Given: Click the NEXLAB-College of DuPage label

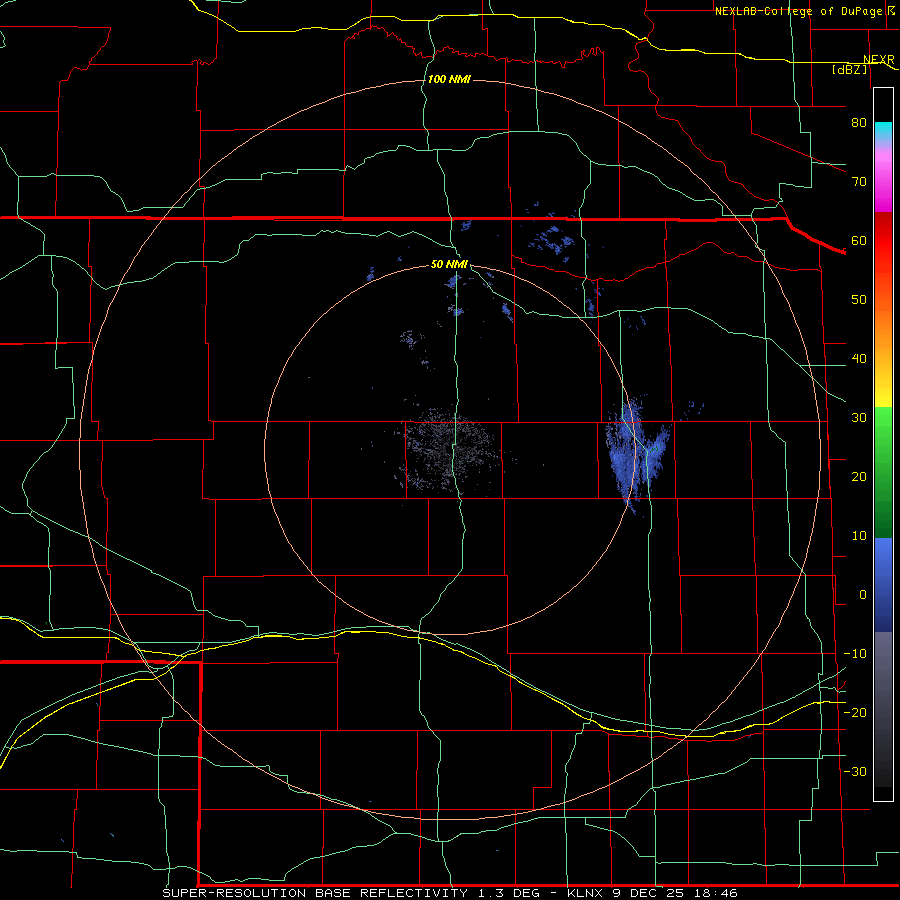Looking at the screenshot, I should pyautogui.click(x=798, y=11).
